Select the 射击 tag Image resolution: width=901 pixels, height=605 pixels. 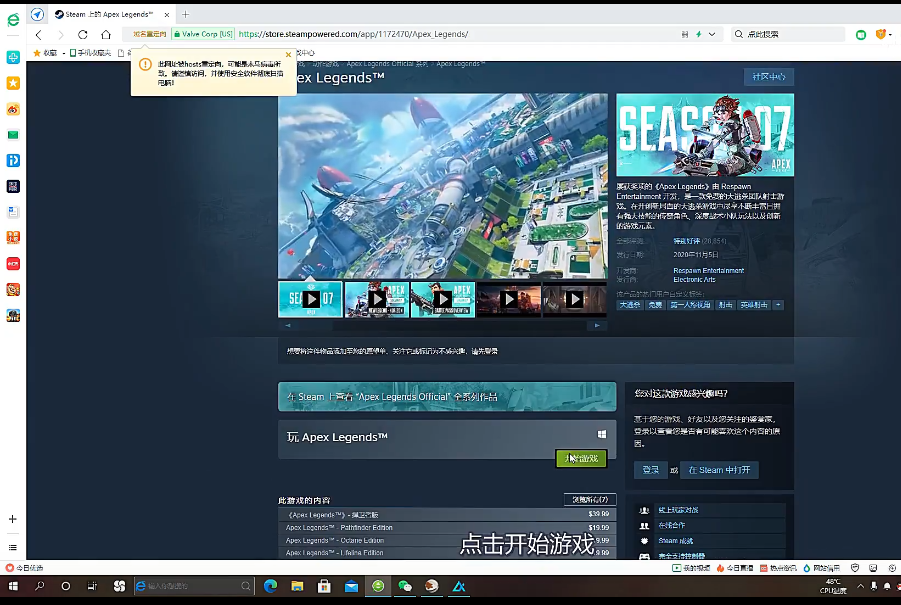[x=725, y=305]
